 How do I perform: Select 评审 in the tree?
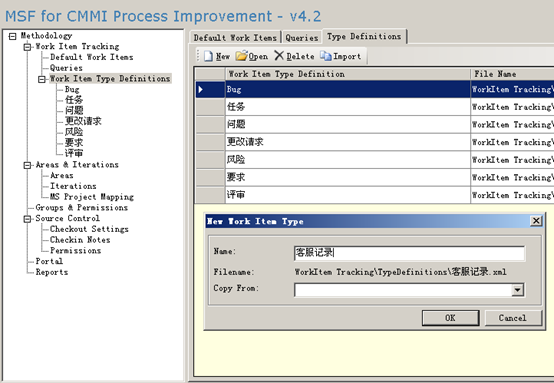click(x=73, y=153)
